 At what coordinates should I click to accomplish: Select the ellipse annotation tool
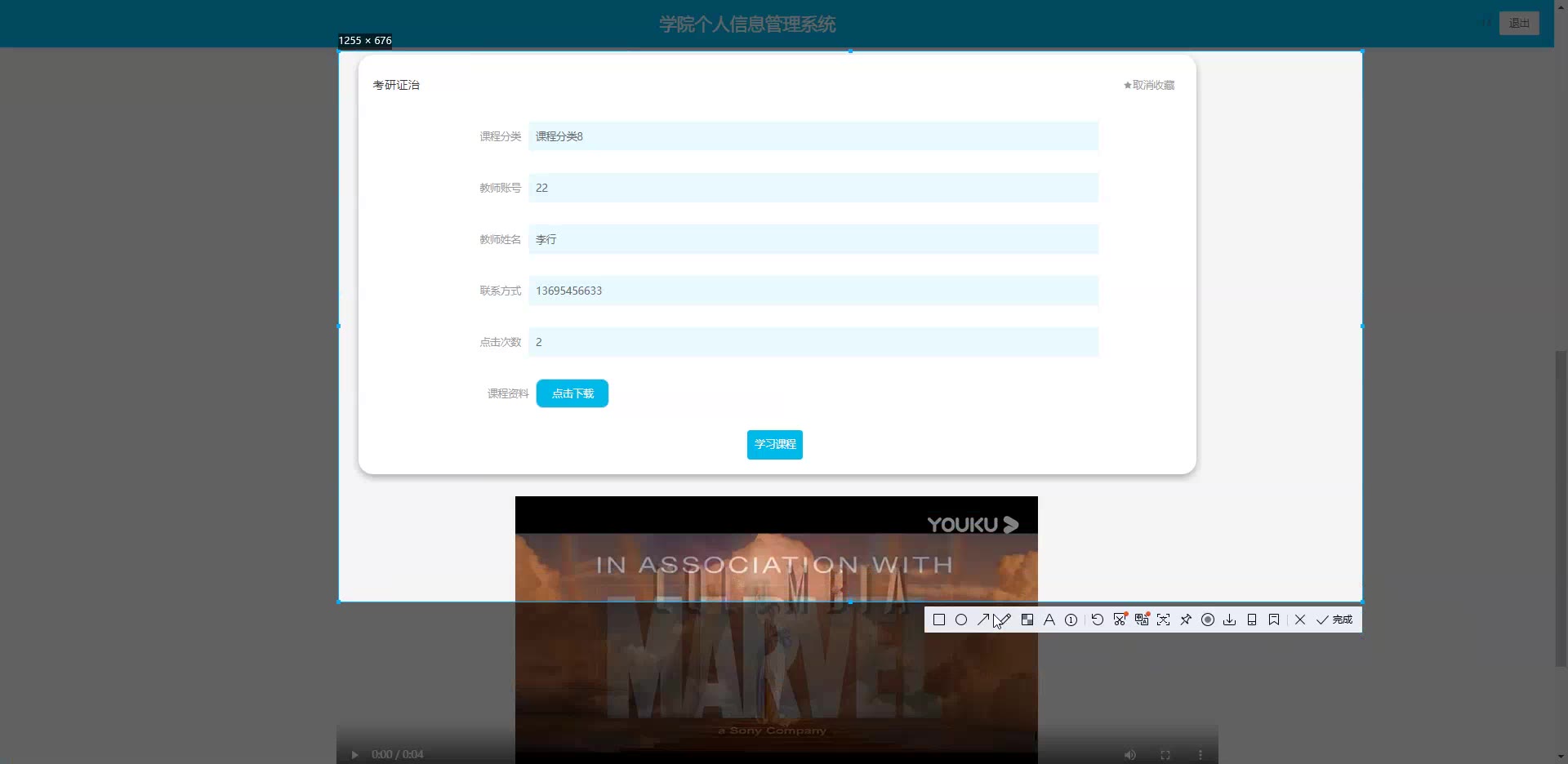click(961, 620)
